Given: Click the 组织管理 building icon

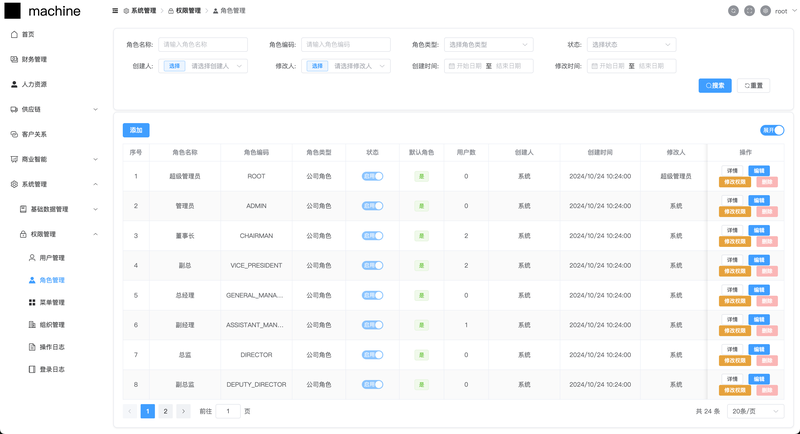Looking at the screenshot, I should pyautogui.click(x=32, y=324).
